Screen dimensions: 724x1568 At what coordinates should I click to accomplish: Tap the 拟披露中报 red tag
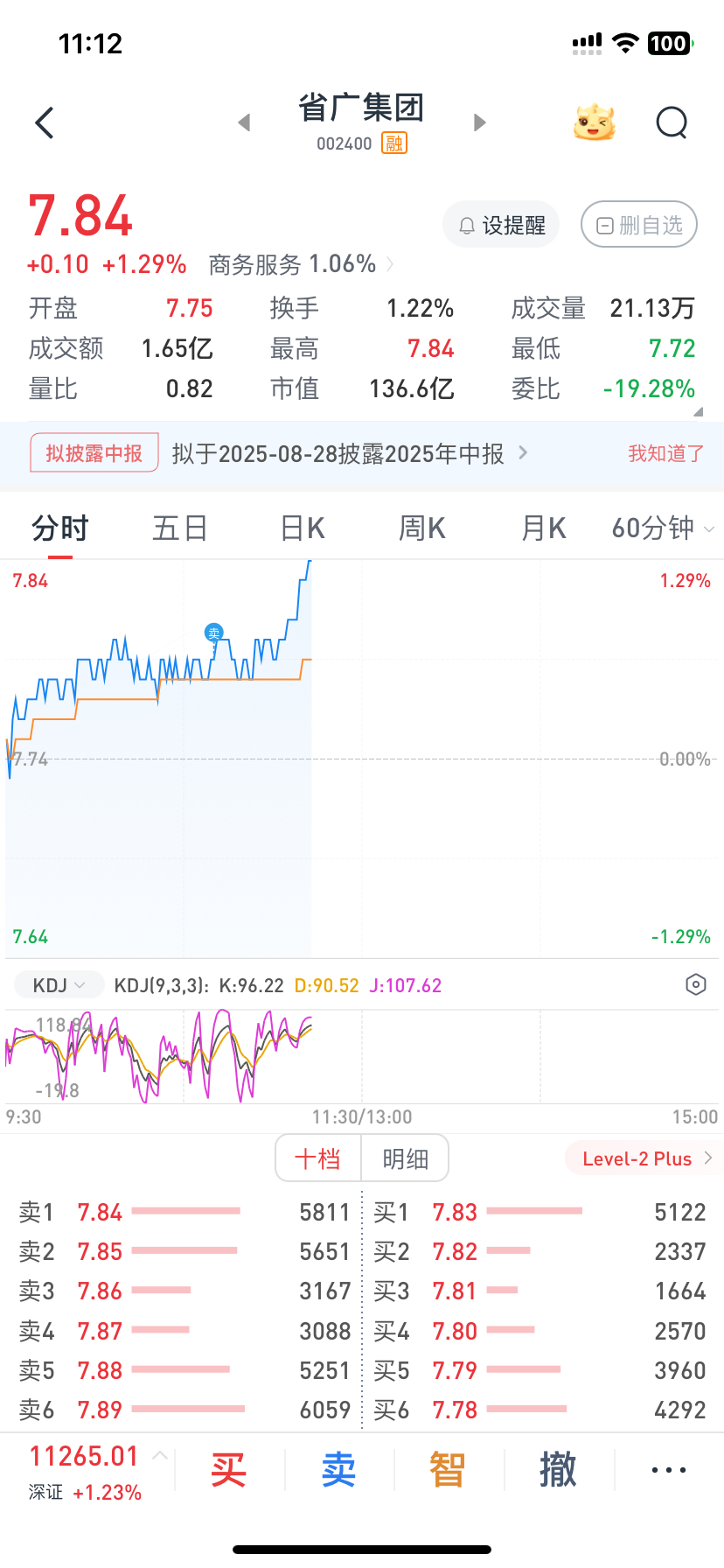click(94, 452)
